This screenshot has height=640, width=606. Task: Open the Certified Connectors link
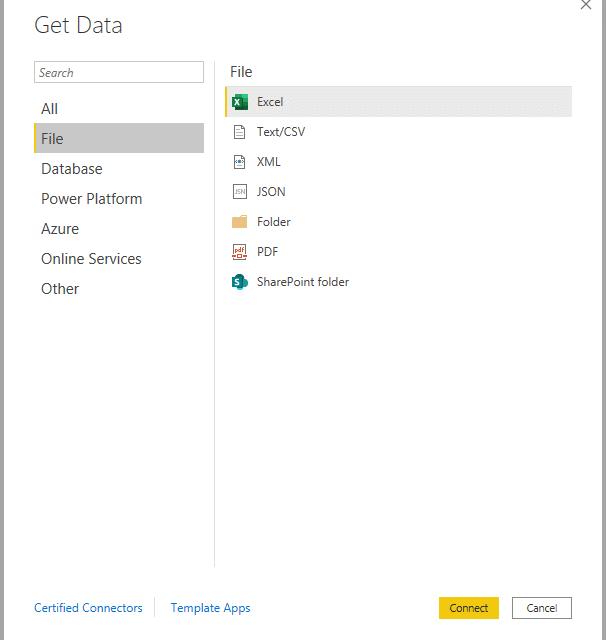88,608
